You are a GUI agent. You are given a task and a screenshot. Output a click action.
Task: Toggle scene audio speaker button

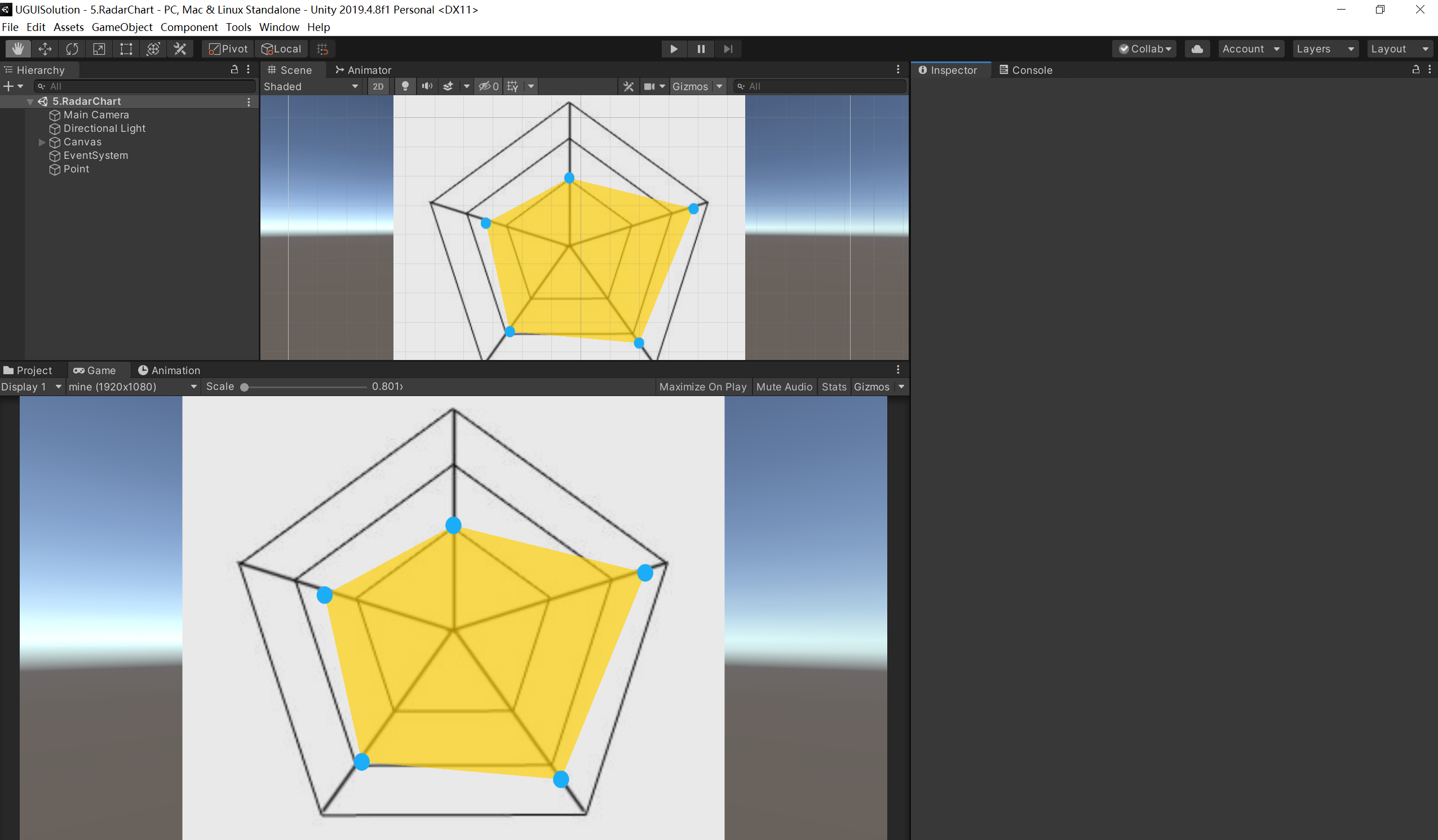pyautogui.click(x=427, y=87)
